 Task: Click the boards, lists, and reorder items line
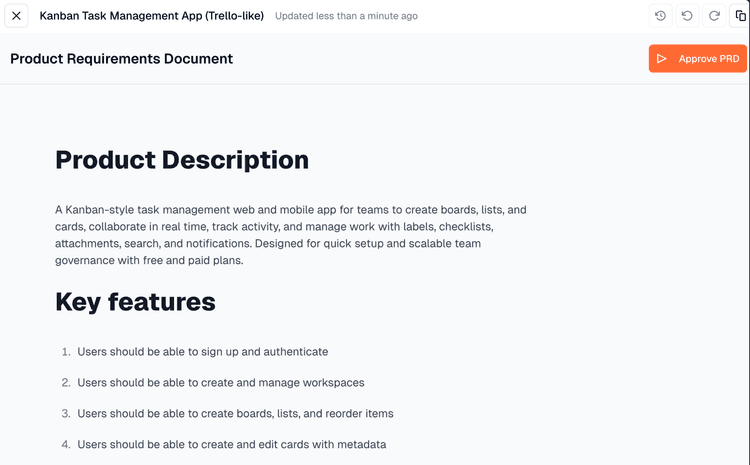click(235, 413)
